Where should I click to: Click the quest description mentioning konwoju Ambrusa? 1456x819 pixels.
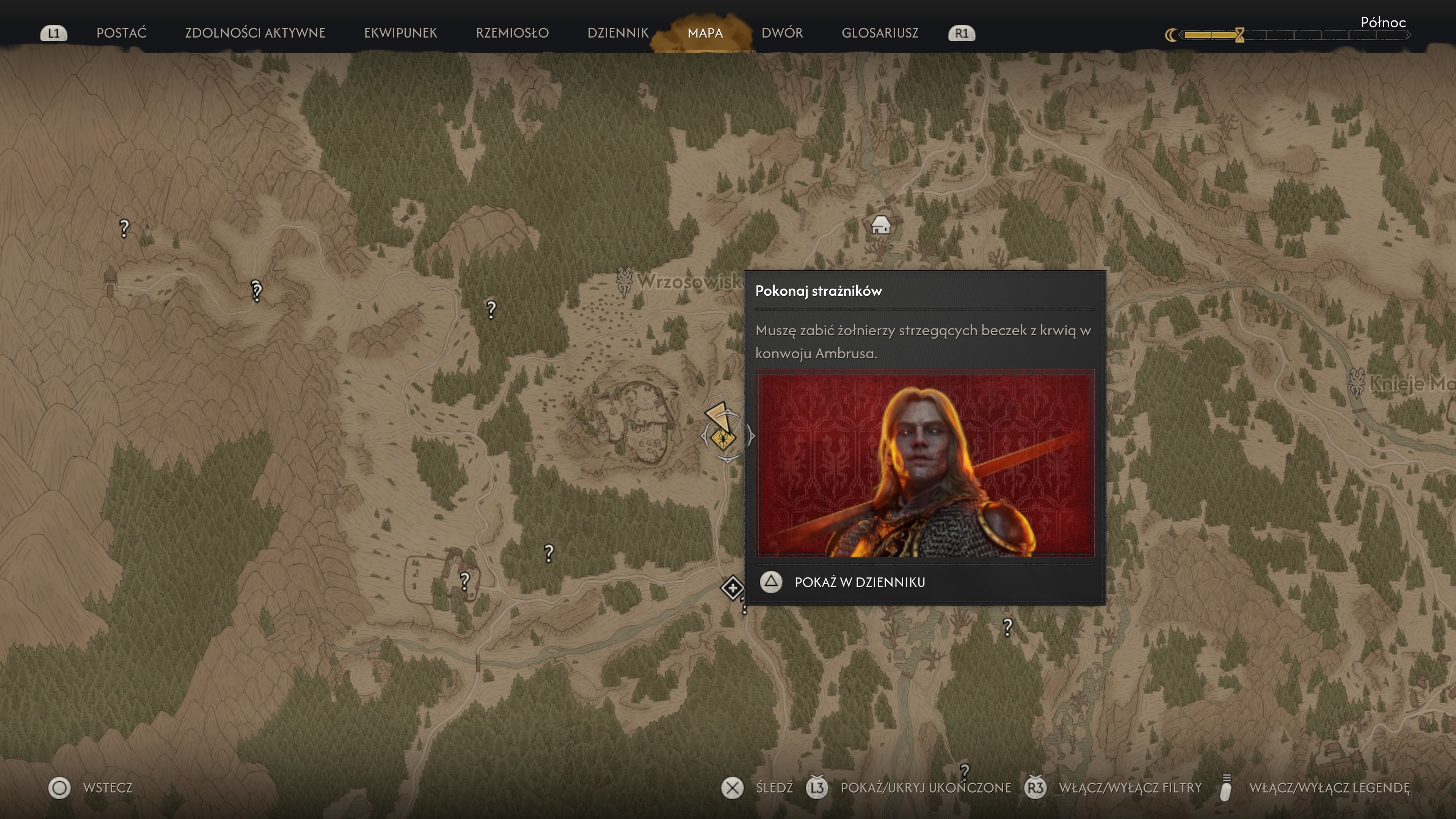924,341
